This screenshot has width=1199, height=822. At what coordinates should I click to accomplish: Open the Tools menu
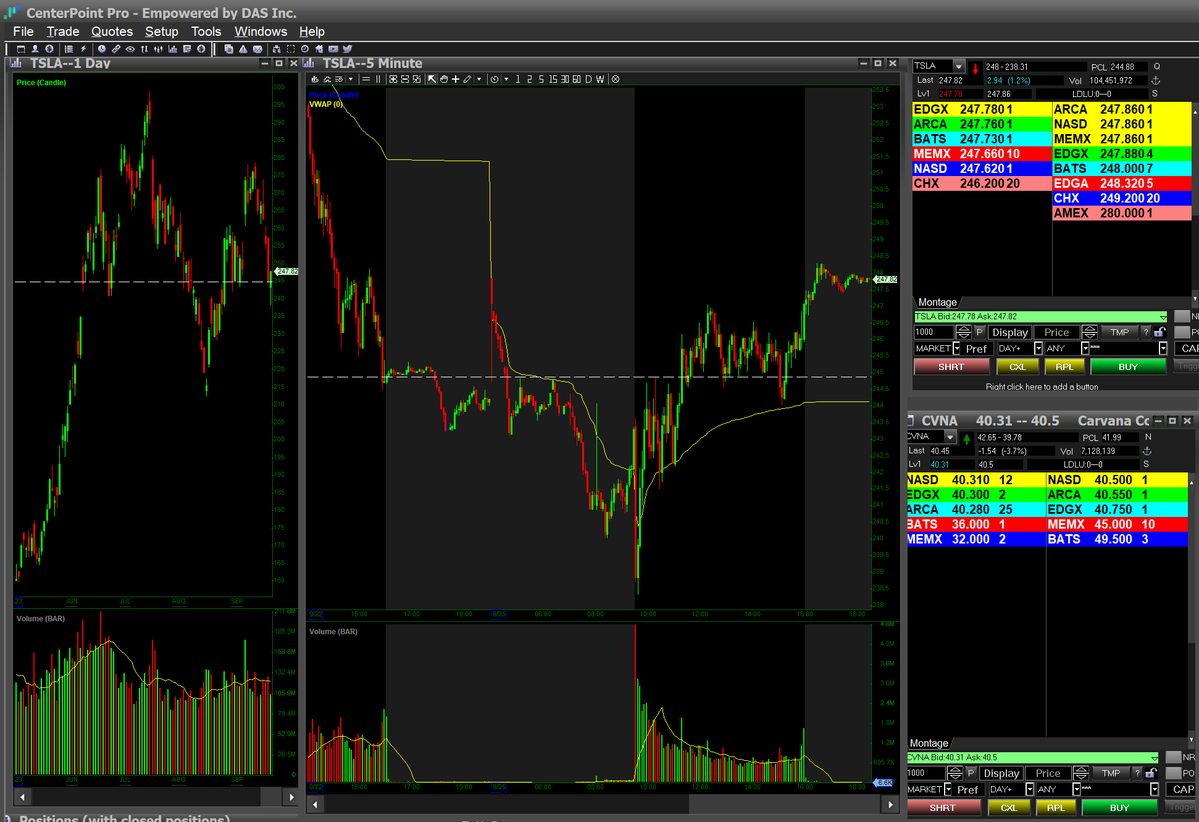tap(206, 31)
